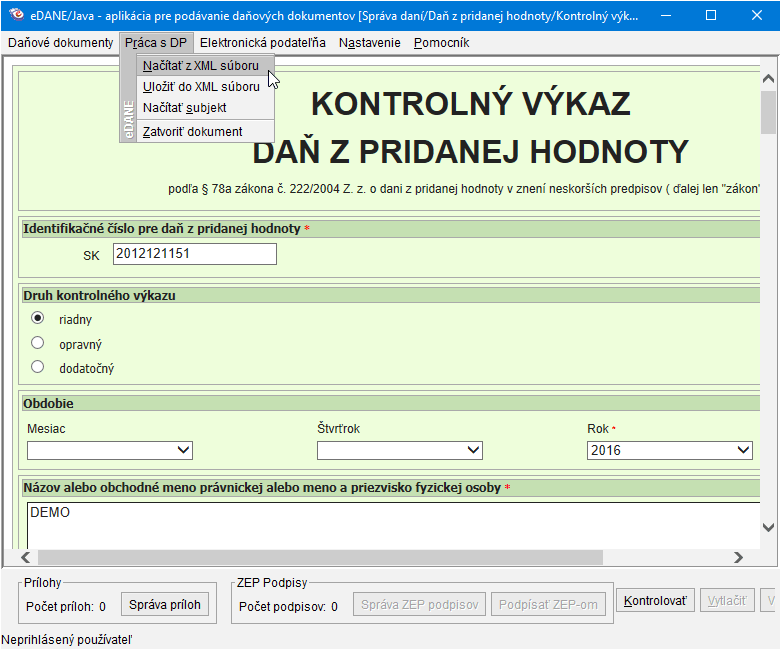Open the Mesiac dropdown

coord(110,451)
